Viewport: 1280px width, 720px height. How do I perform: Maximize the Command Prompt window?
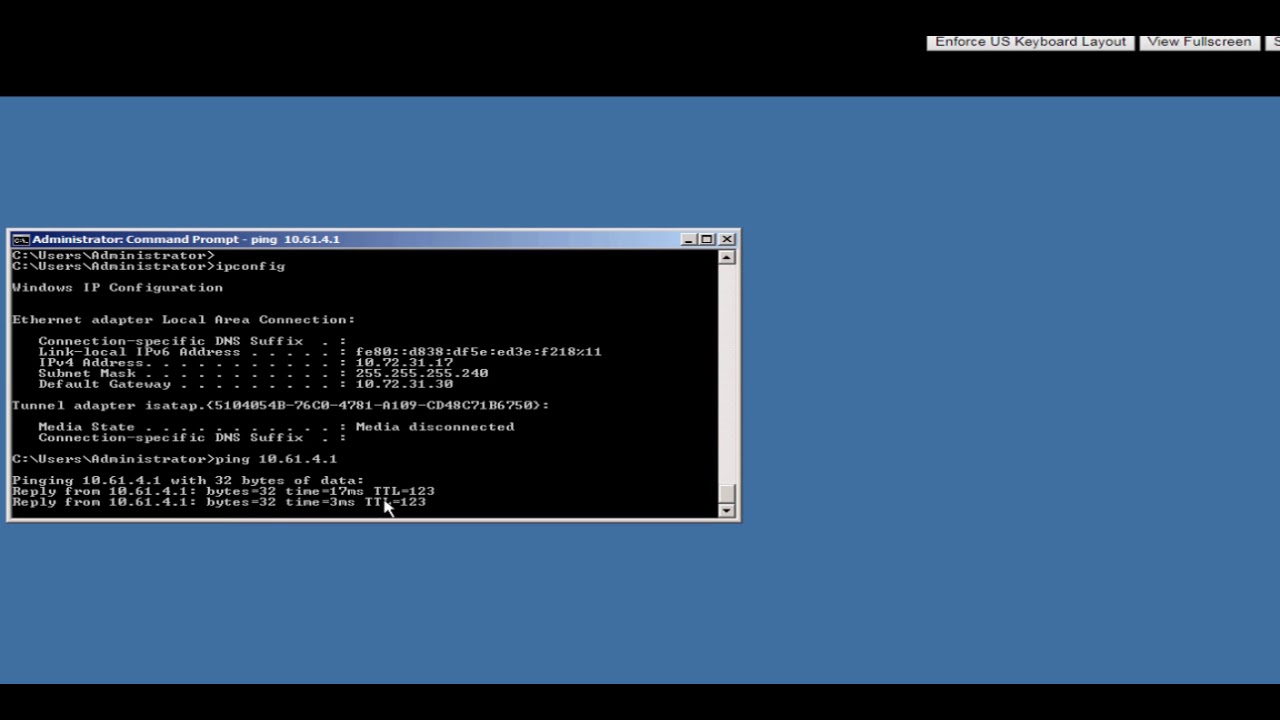(x=707, y=240)
